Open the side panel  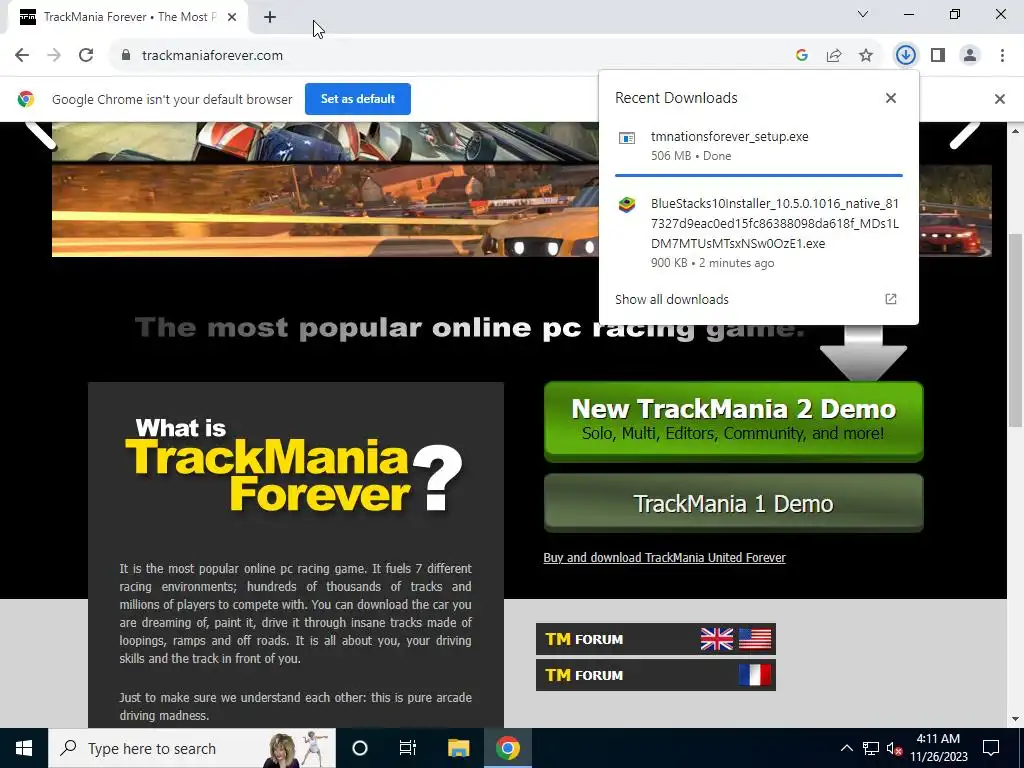(938, 55)
